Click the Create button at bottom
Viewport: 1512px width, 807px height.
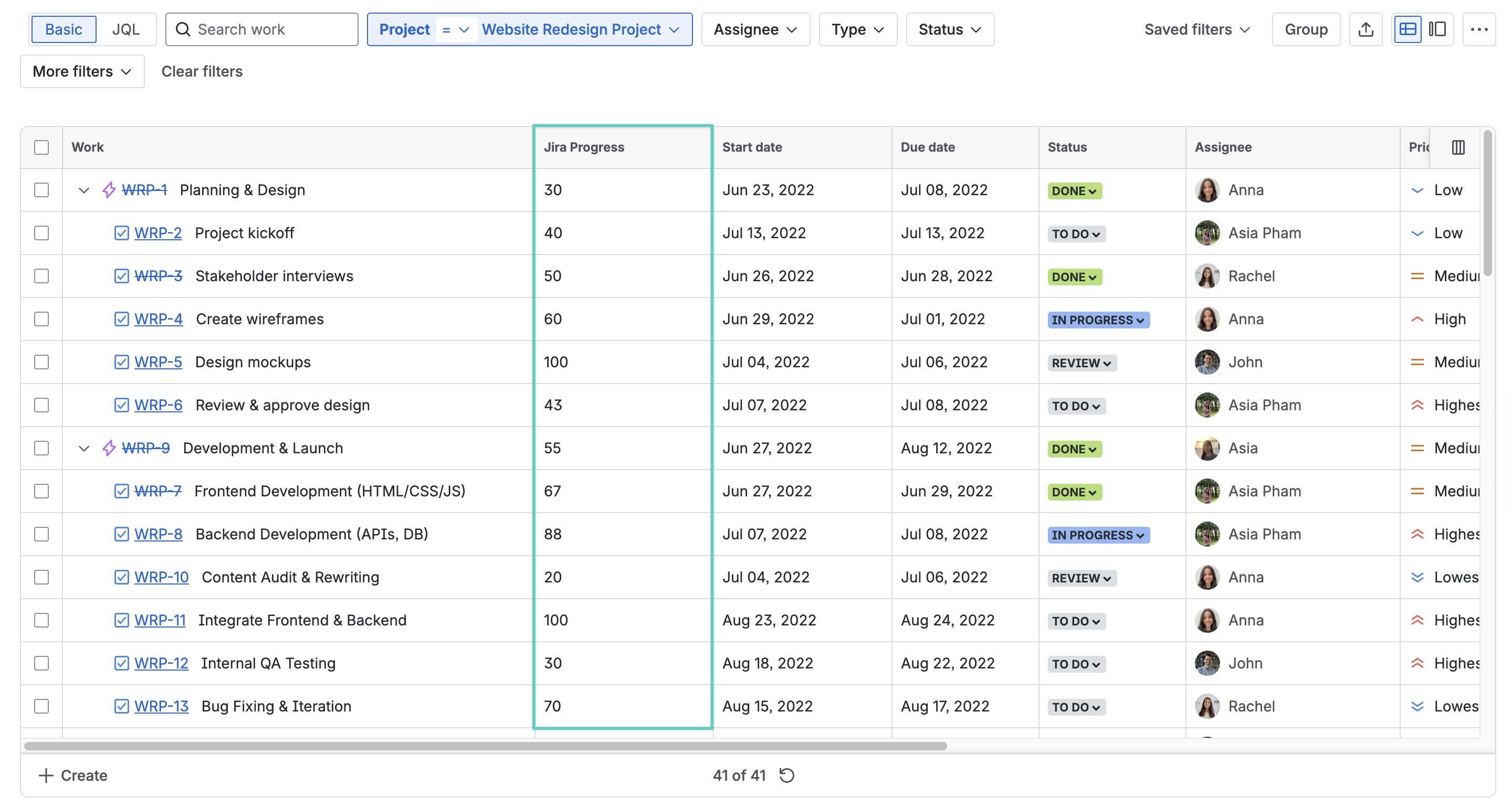(x=73, y=776)
